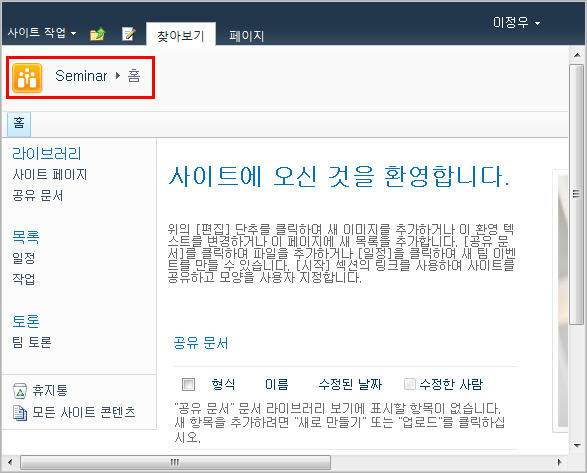Click the horizontal scrollbar thumb
Screen dimensions: 587x473
(x=175, y=462)
